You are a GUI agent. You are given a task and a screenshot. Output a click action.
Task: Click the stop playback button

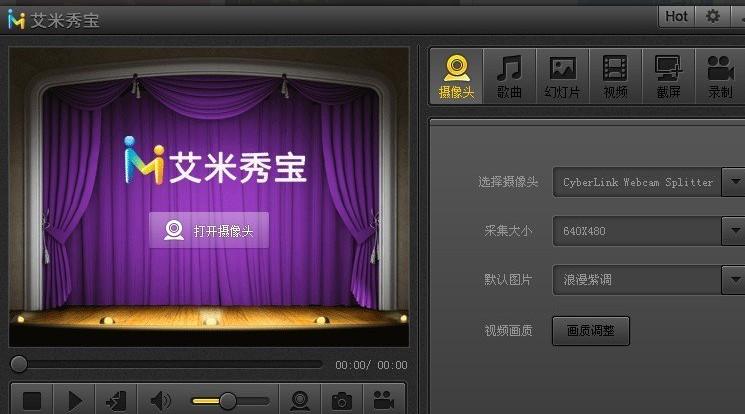(x=32, y=400)
